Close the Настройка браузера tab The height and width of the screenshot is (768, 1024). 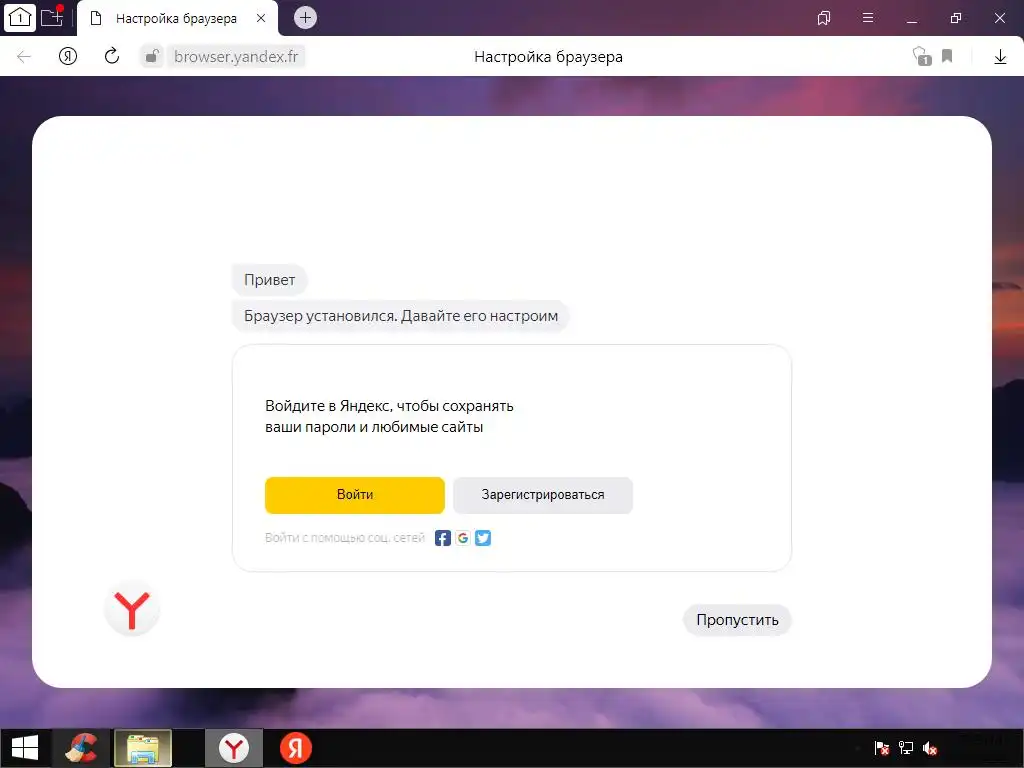pyautogui.click(x=261, y=18)
